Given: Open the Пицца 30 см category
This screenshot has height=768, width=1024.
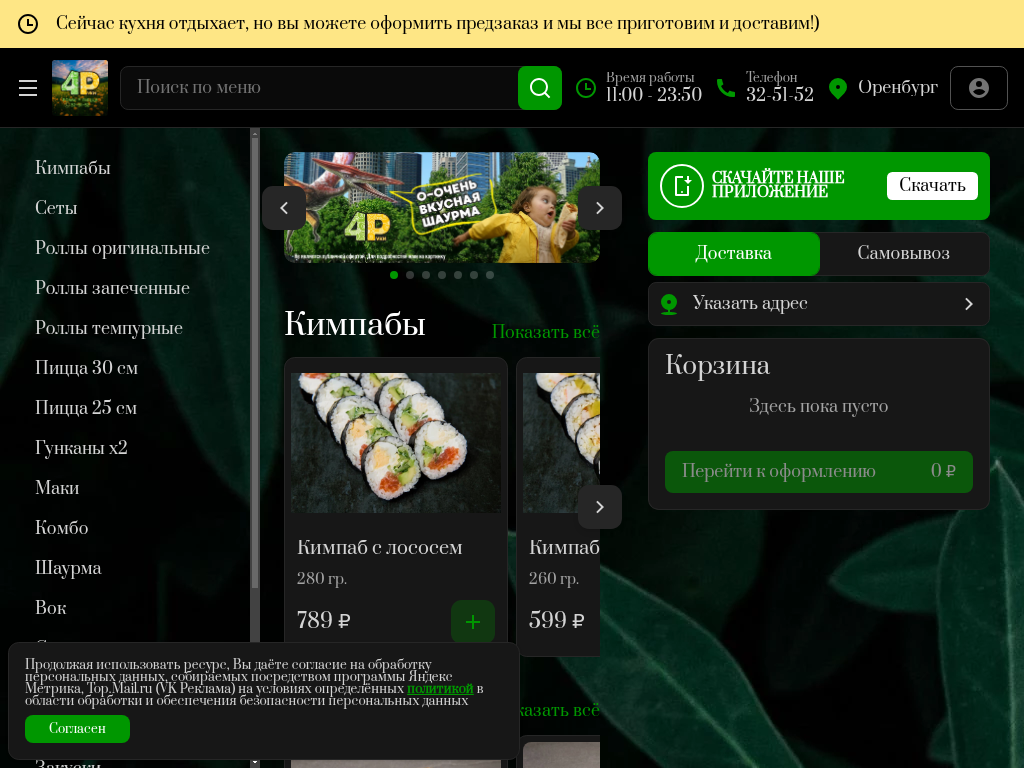Looking at the screenshot, I should point(86,368).
